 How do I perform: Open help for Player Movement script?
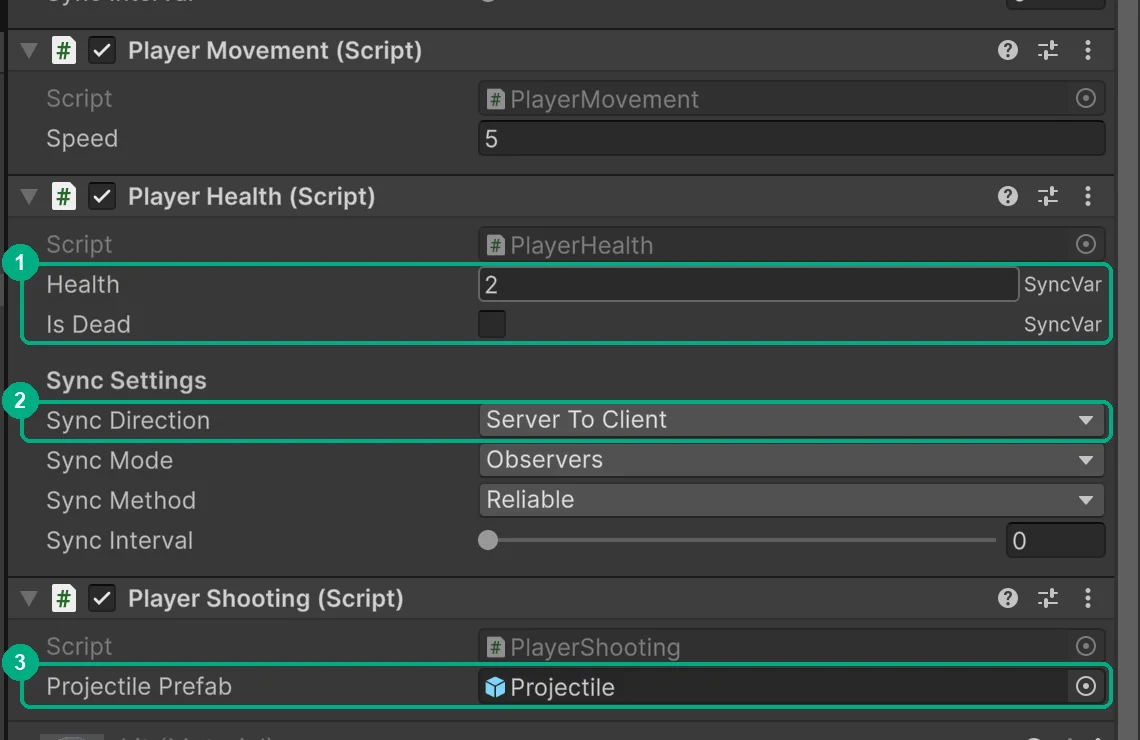coord(1008,50)
